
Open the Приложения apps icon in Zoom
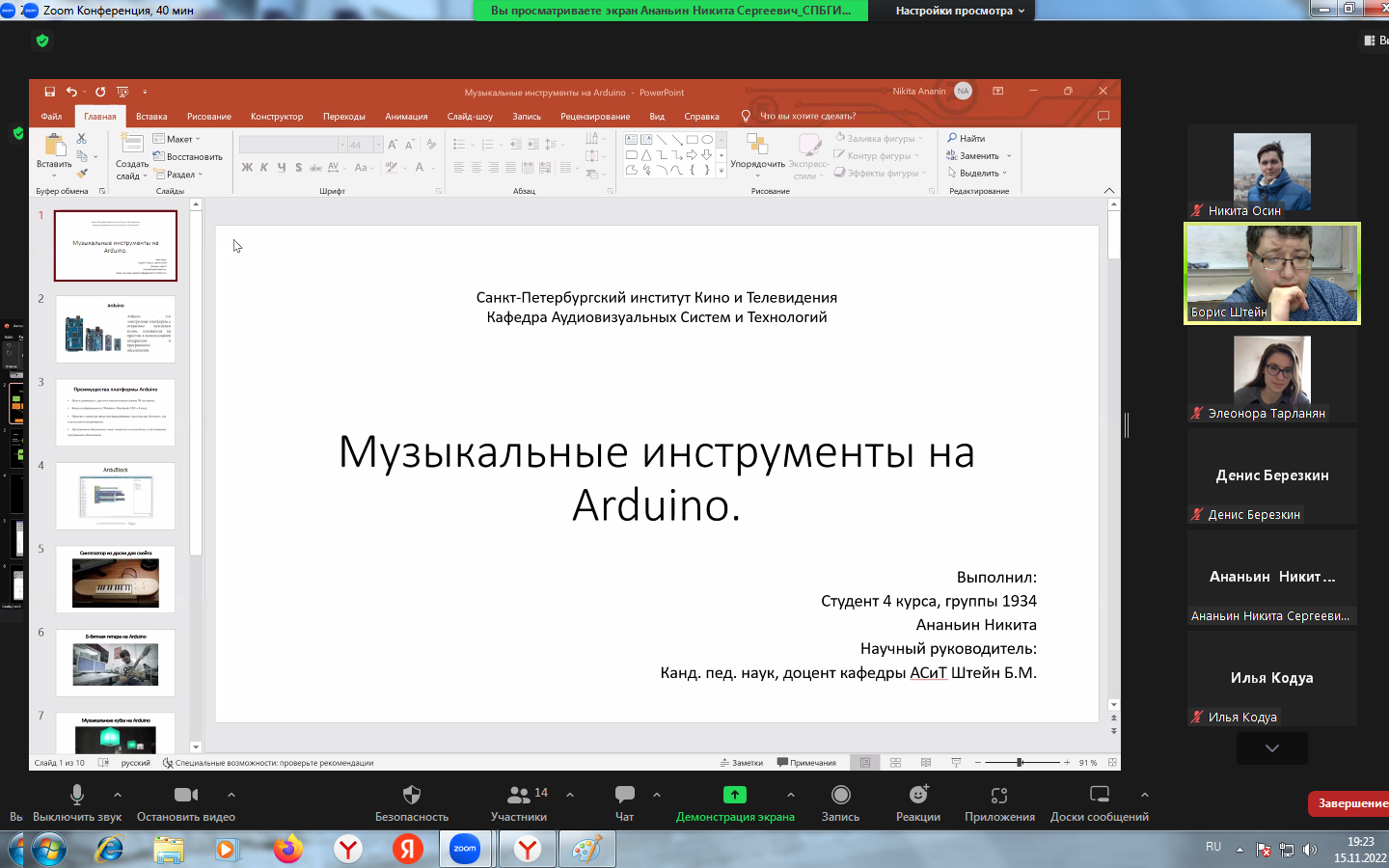click(x=999, y=795)
